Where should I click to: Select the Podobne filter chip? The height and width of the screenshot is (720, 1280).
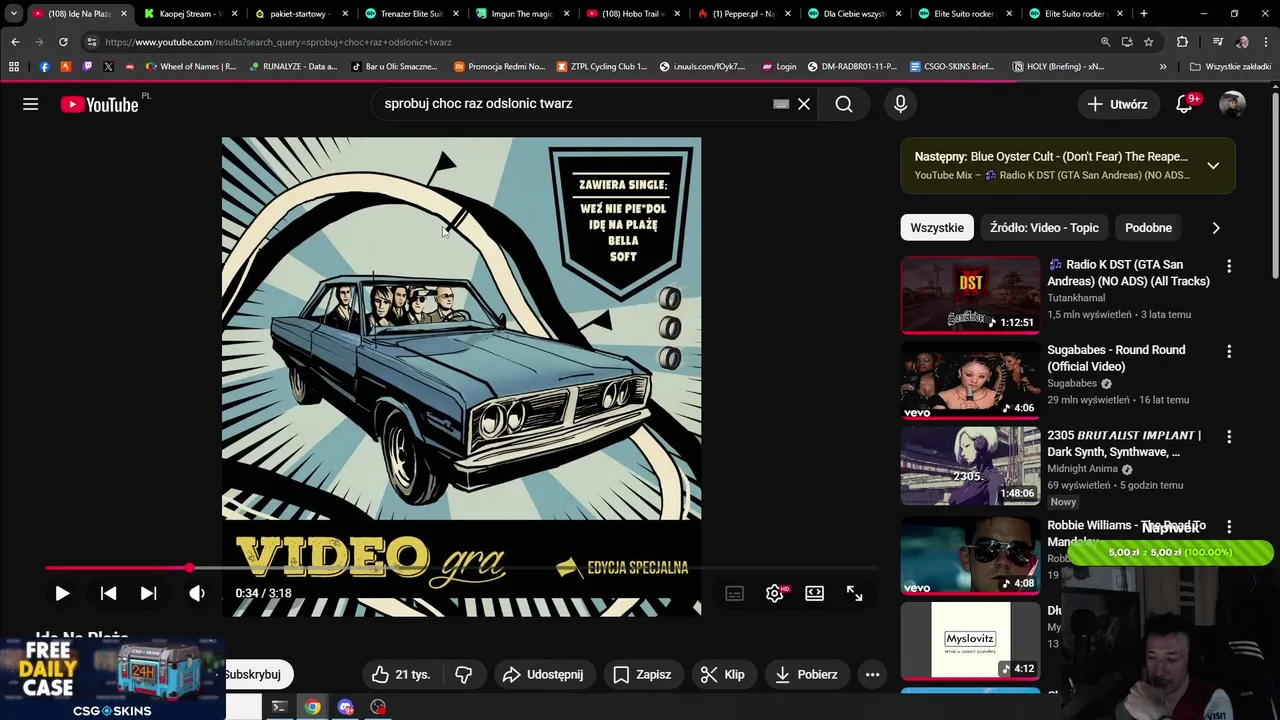1148,228
